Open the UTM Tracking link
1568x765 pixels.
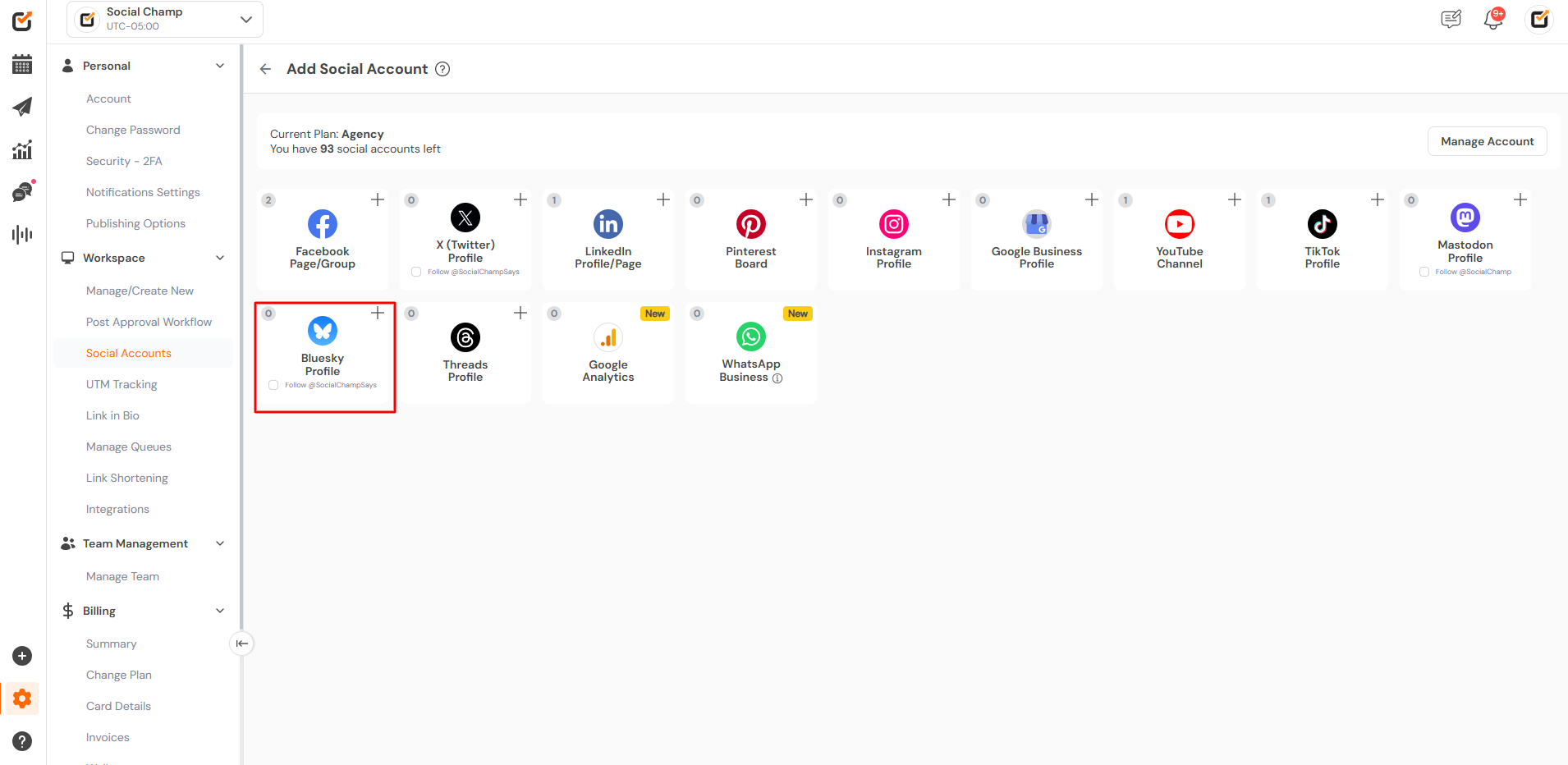[x=121, y=384]
